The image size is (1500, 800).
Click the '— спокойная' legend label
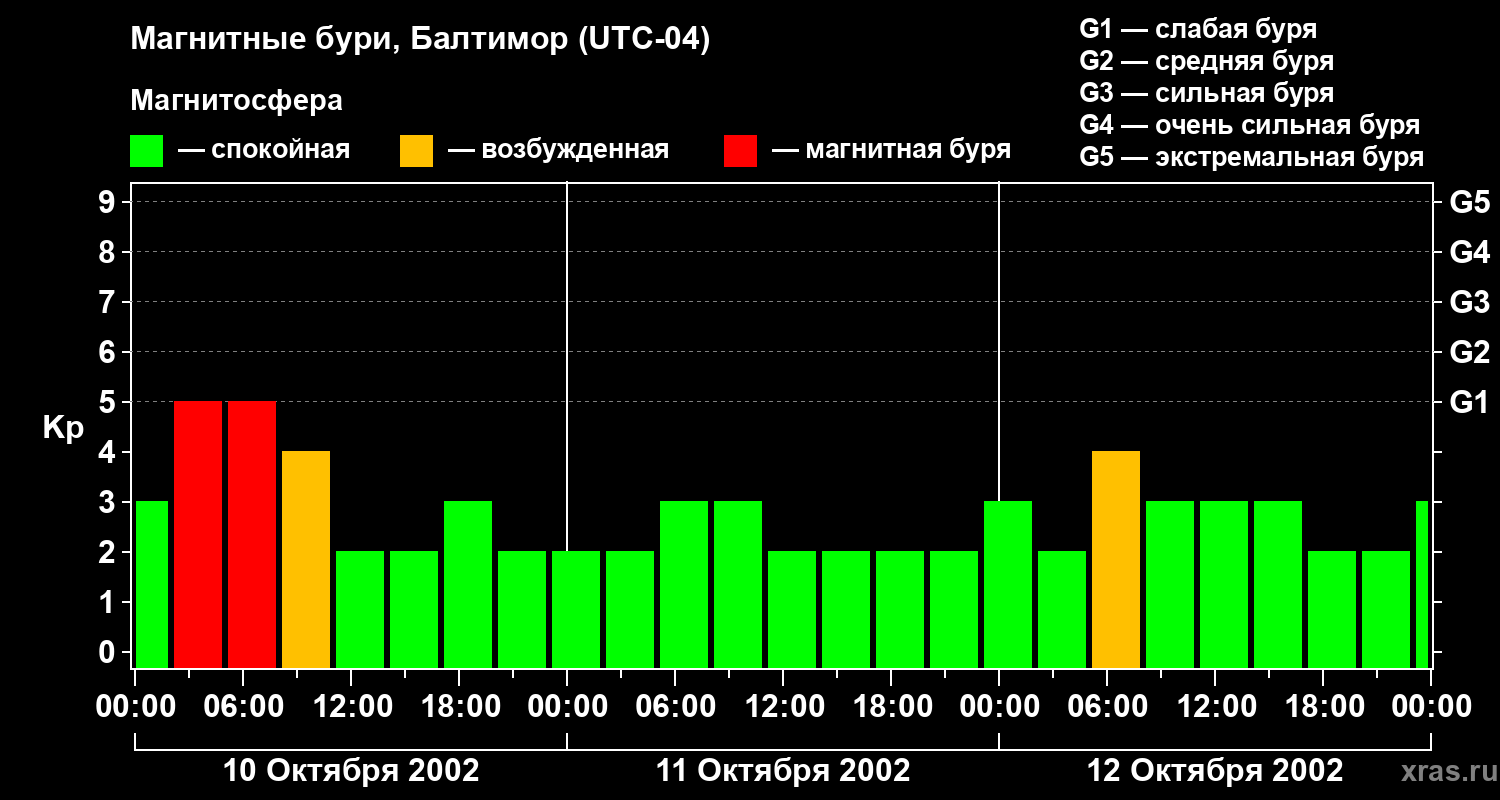coord(264,151)
